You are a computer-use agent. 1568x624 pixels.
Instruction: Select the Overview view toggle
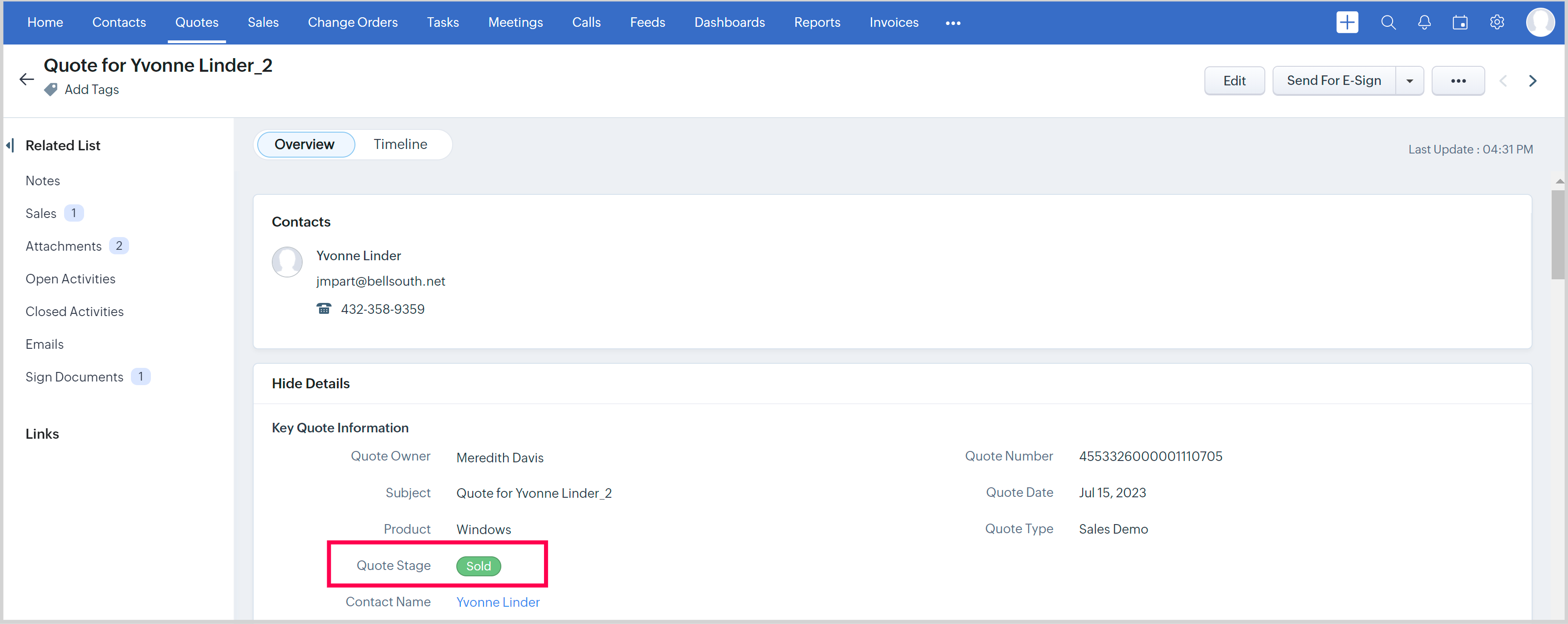305,144
